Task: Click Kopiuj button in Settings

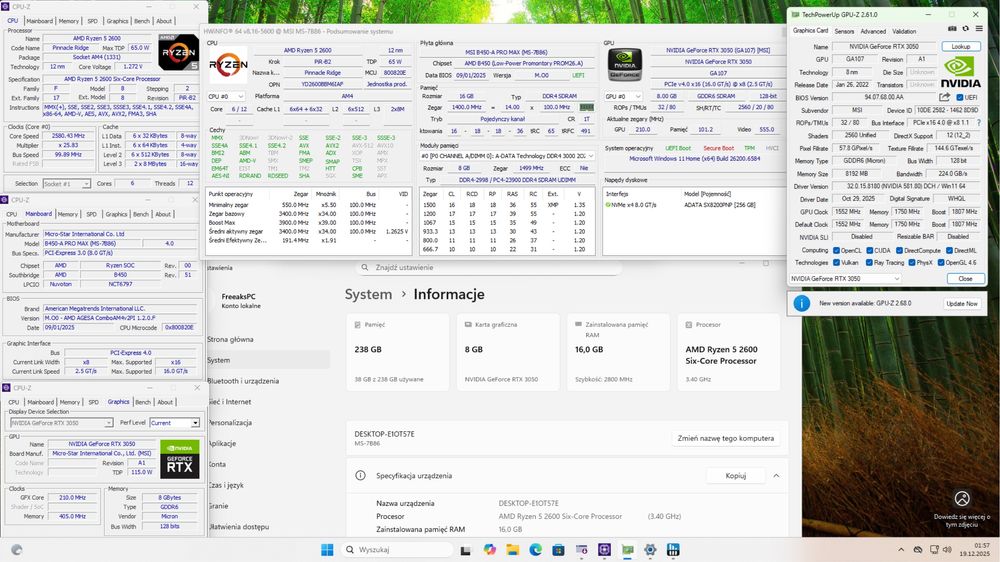Action: [735, 476]
